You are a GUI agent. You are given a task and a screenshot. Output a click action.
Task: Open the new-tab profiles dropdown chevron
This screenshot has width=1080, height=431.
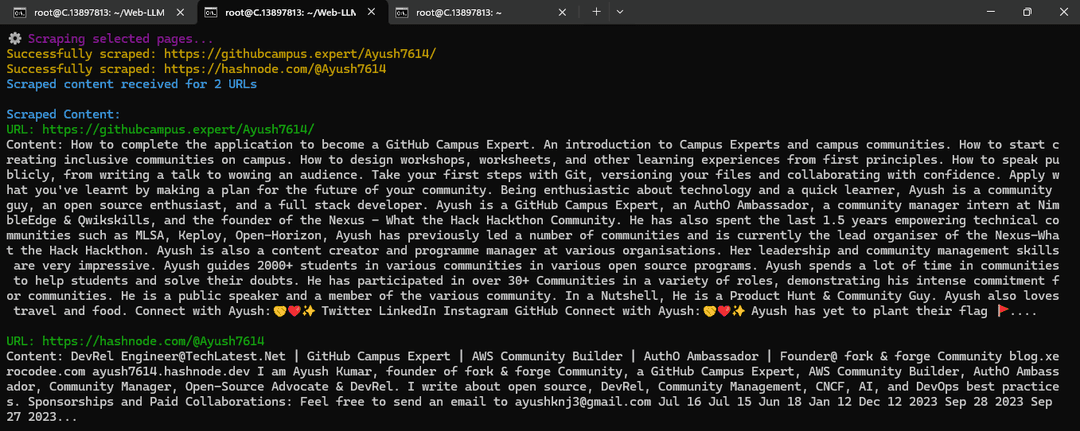point(620,12)
